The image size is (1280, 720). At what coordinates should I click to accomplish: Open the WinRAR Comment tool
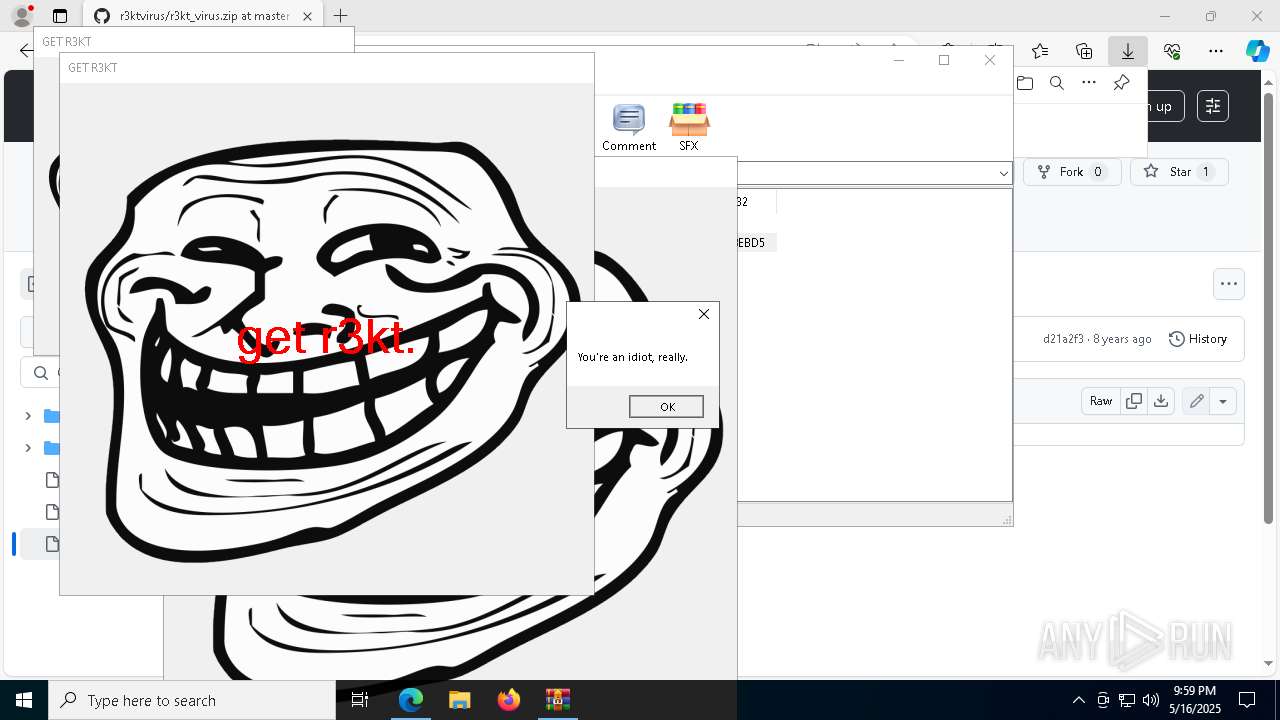click(x=629, y=127)
